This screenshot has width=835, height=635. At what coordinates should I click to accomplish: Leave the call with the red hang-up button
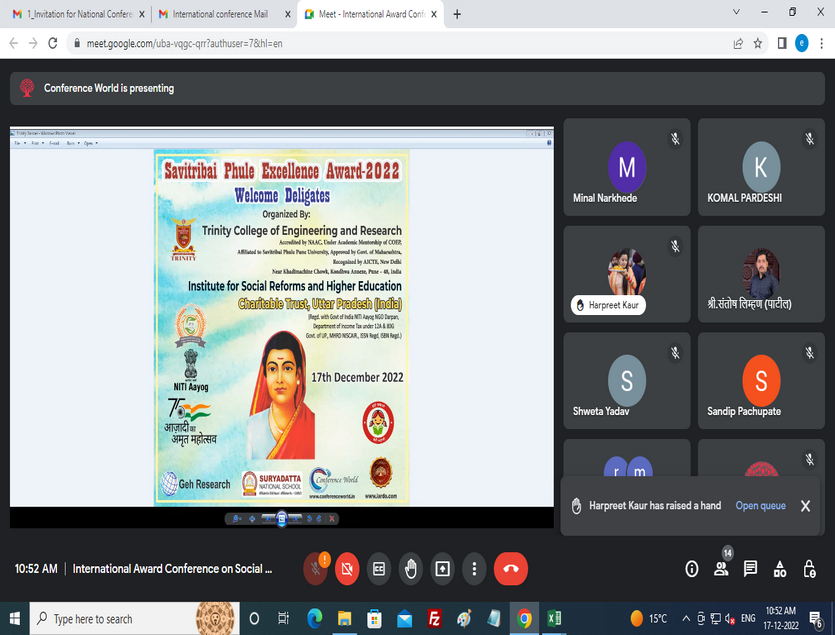[511, 569]
